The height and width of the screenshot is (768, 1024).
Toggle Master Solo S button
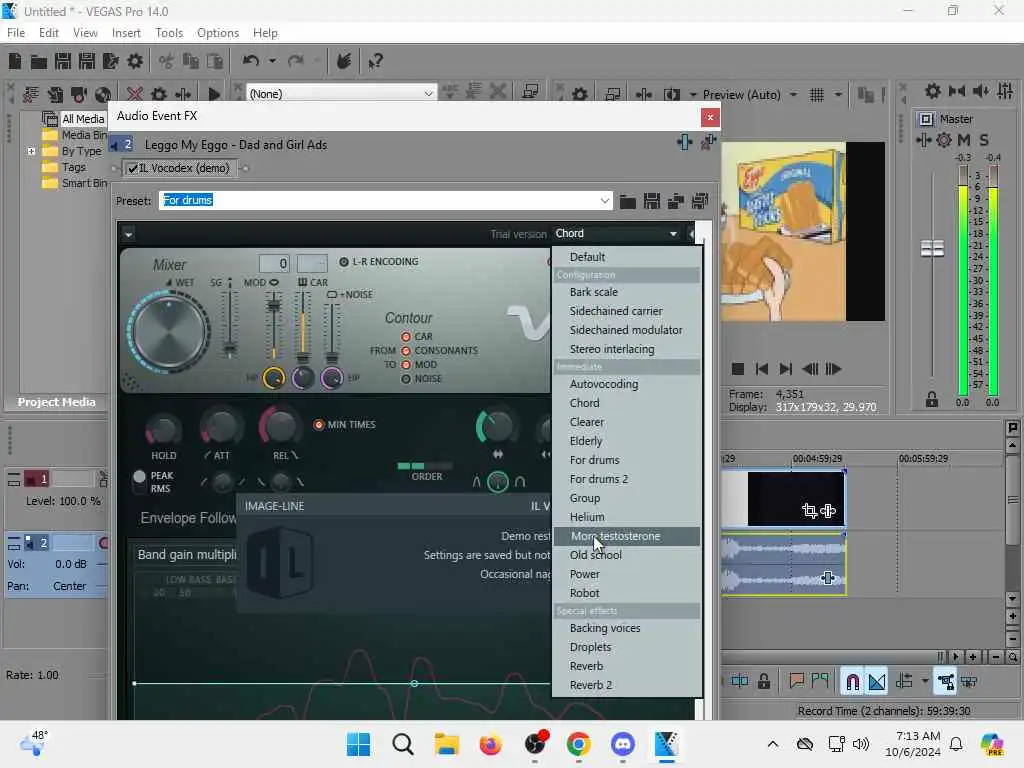[x=984, y=140]
